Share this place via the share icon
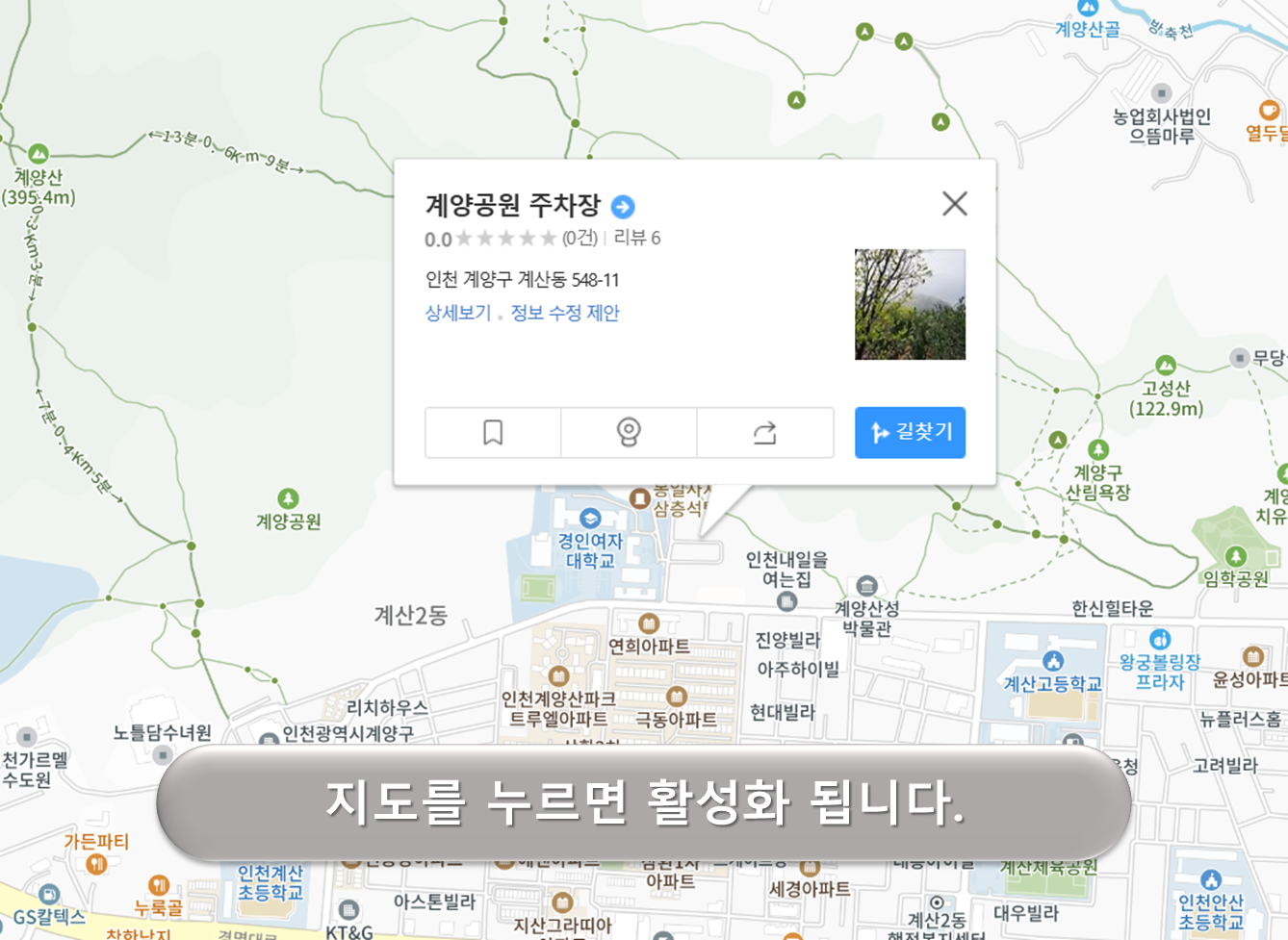 coord(765,432)
